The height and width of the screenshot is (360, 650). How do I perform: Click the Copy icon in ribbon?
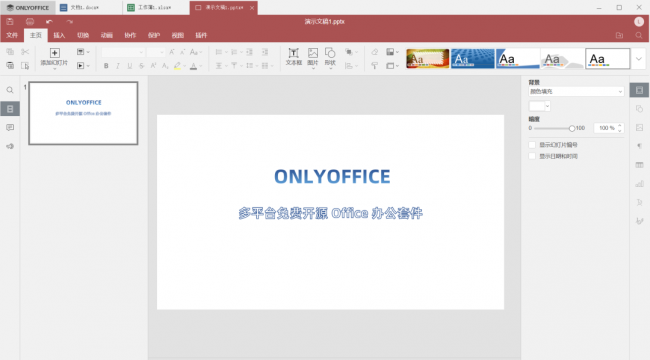pyautogui.click(x=10, y=52)
